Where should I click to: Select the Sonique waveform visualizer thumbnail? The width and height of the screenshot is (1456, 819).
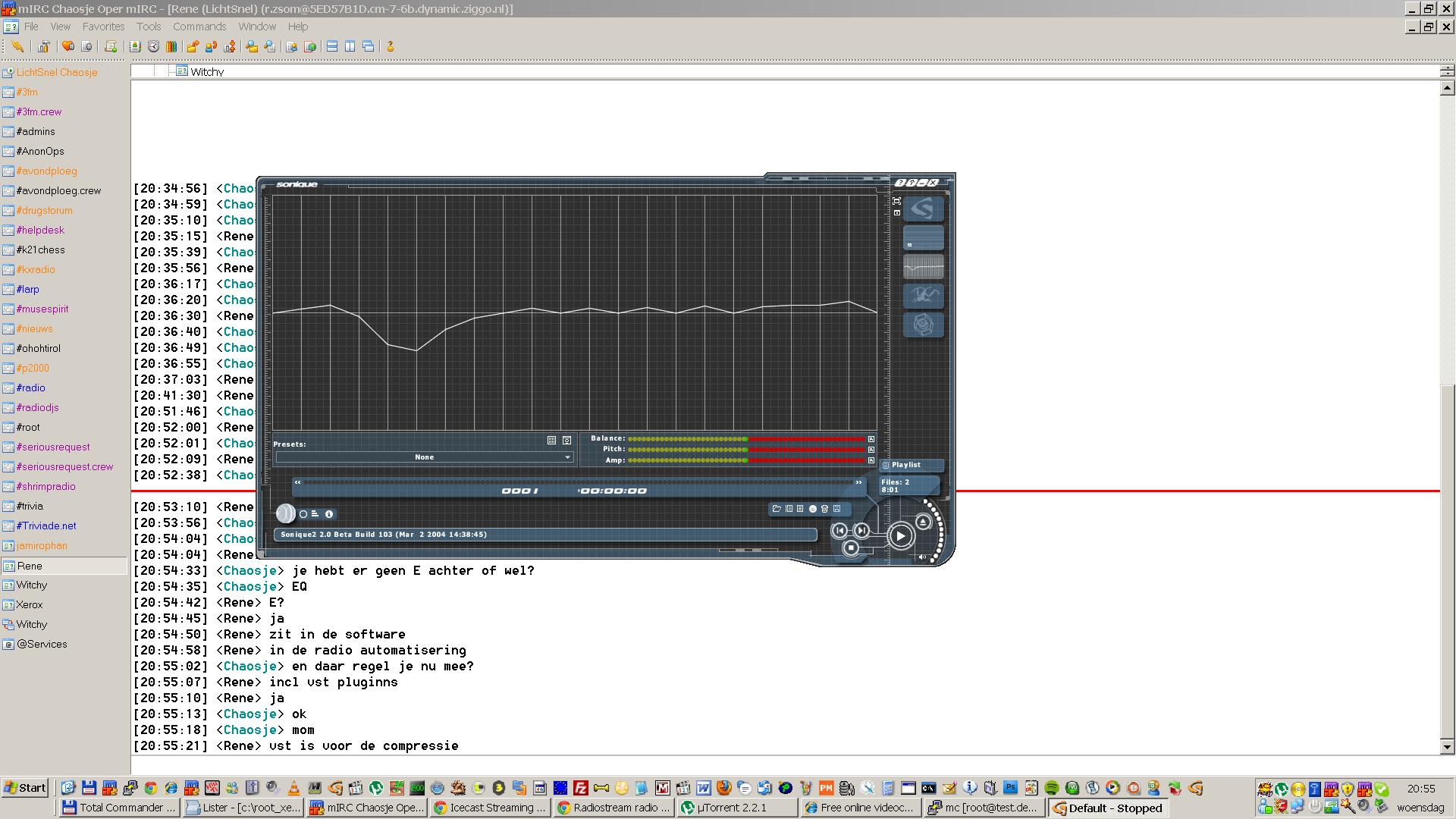[923, 266]
